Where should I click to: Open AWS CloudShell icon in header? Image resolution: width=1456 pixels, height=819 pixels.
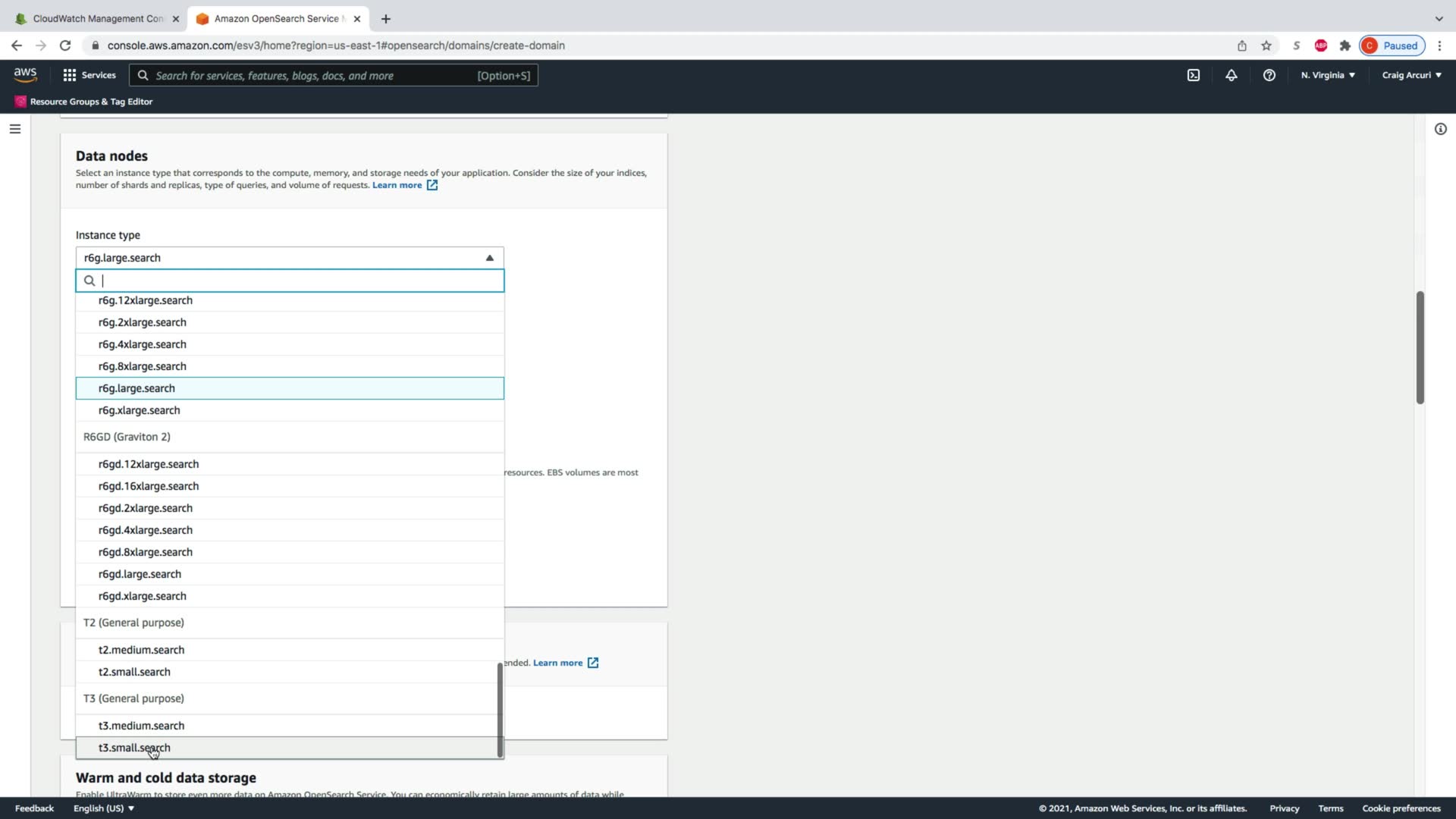pyautogui.click(x=1193, y=75)
